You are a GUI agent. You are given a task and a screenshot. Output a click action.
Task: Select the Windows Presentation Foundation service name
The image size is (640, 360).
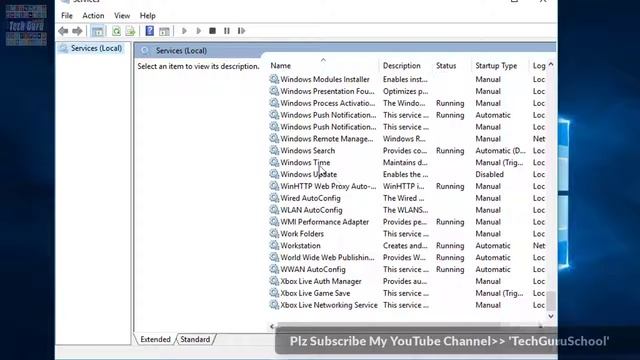(x=327, y=91)
